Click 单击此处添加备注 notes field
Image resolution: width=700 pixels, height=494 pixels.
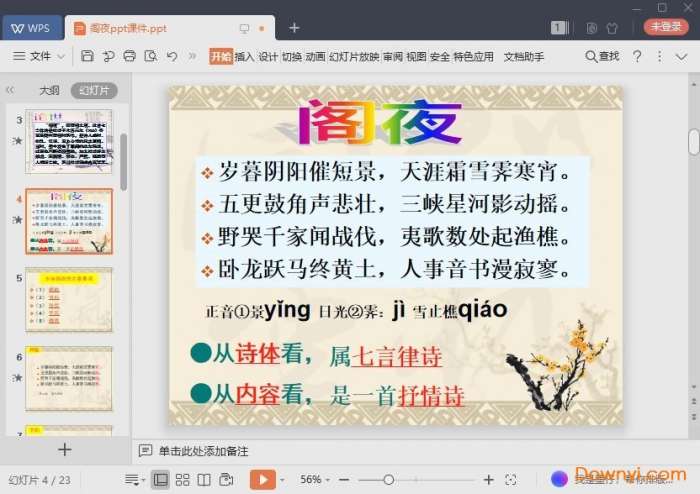[x=204, y=451]
